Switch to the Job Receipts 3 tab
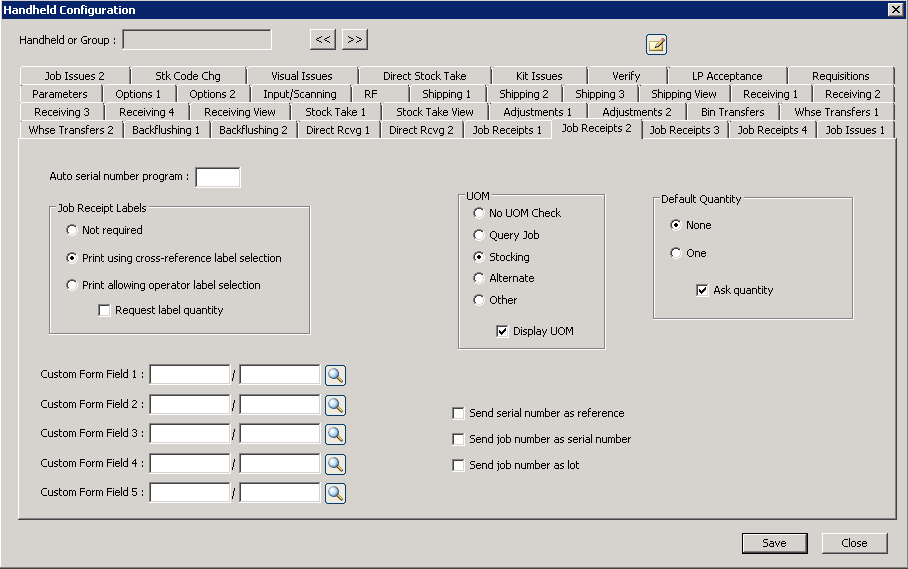908x569 pixels. click(x=684, y=130)
